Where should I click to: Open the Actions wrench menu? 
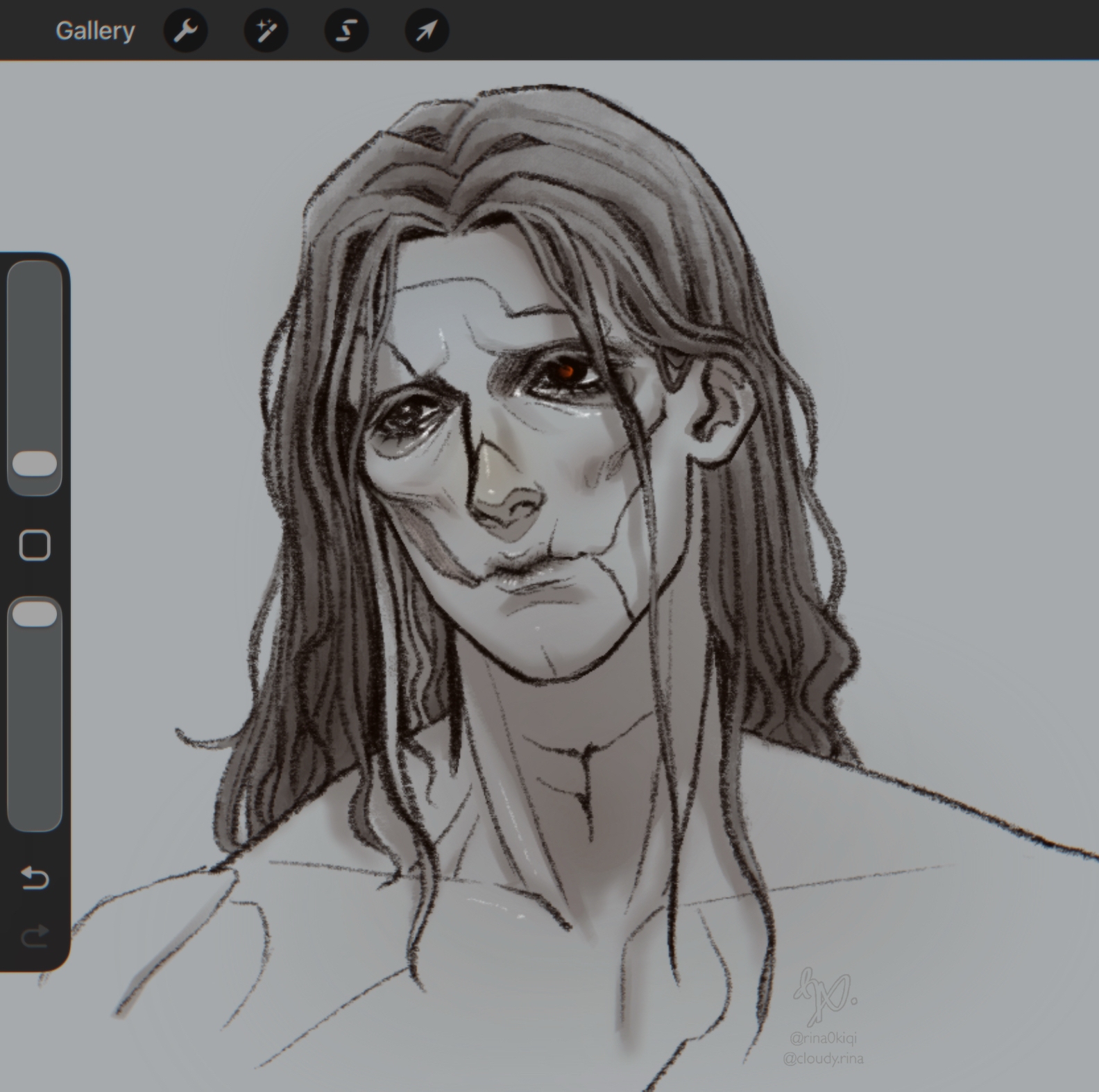pos(185,31)
